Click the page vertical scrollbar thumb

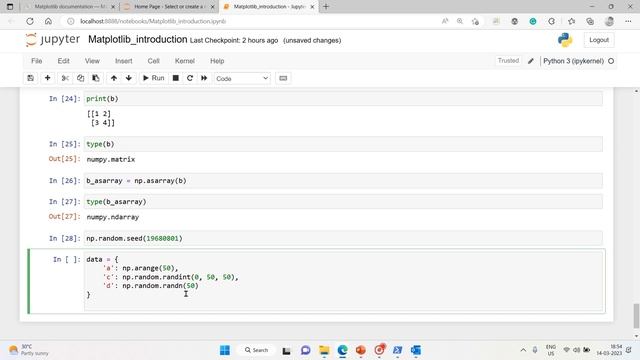tap(636, 316)
